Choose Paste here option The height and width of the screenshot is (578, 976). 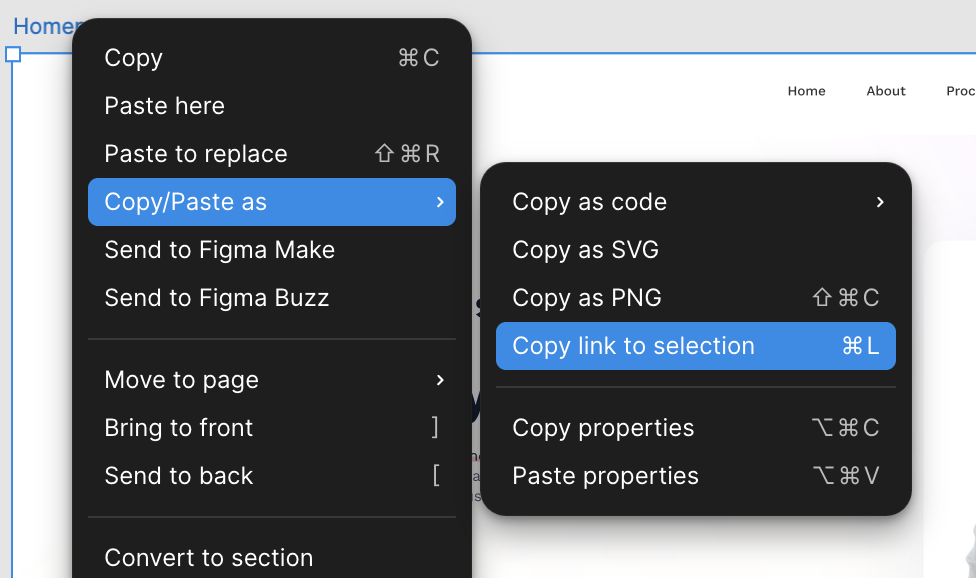pos(165,106)
